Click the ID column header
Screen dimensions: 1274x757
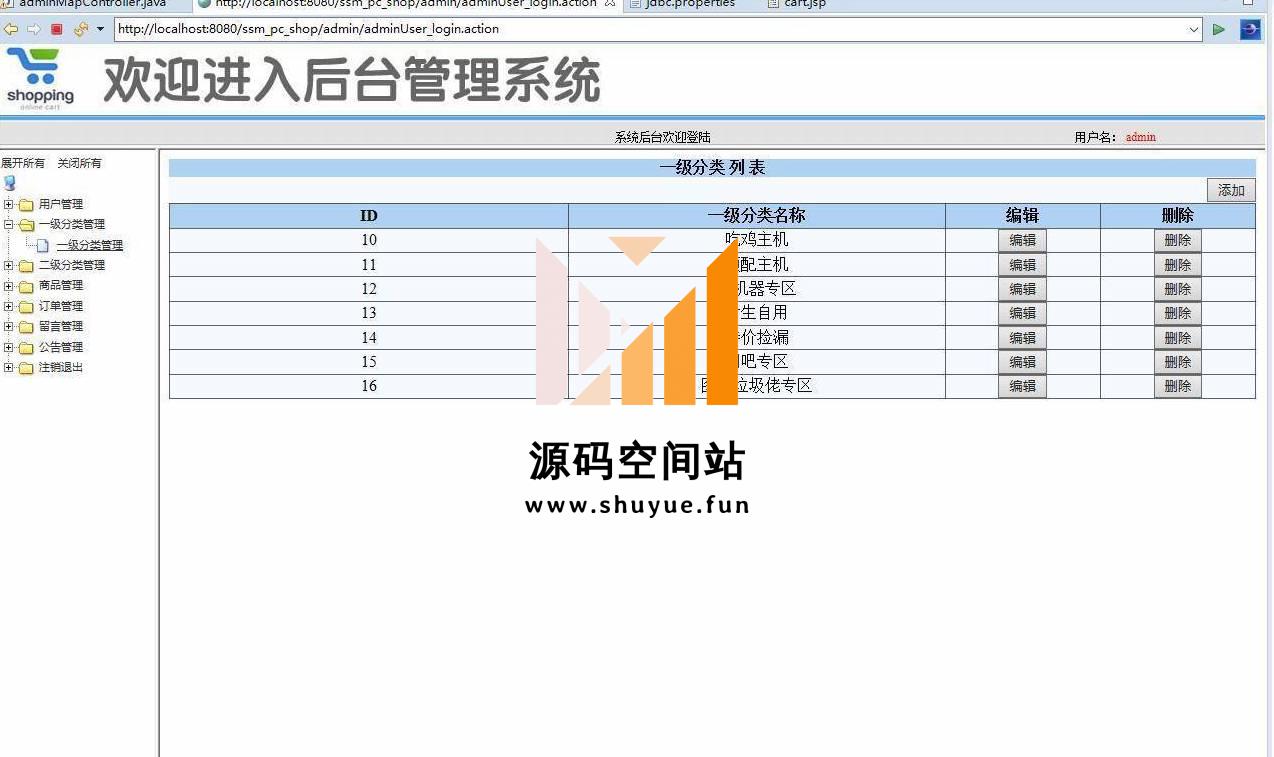point(369,216)
